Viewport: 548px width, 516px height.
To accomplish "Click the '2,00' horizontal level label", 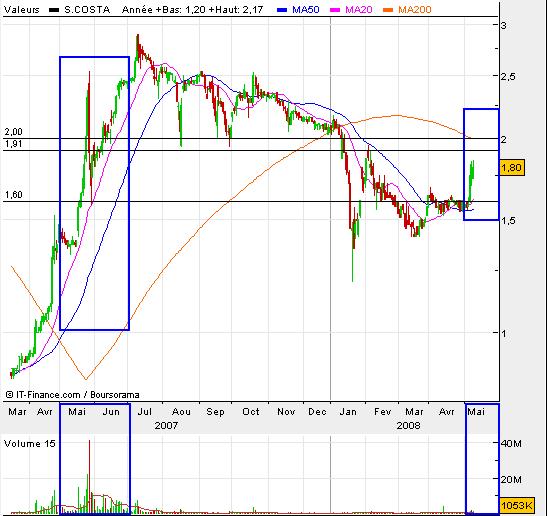I will click(x=14, y=132).
